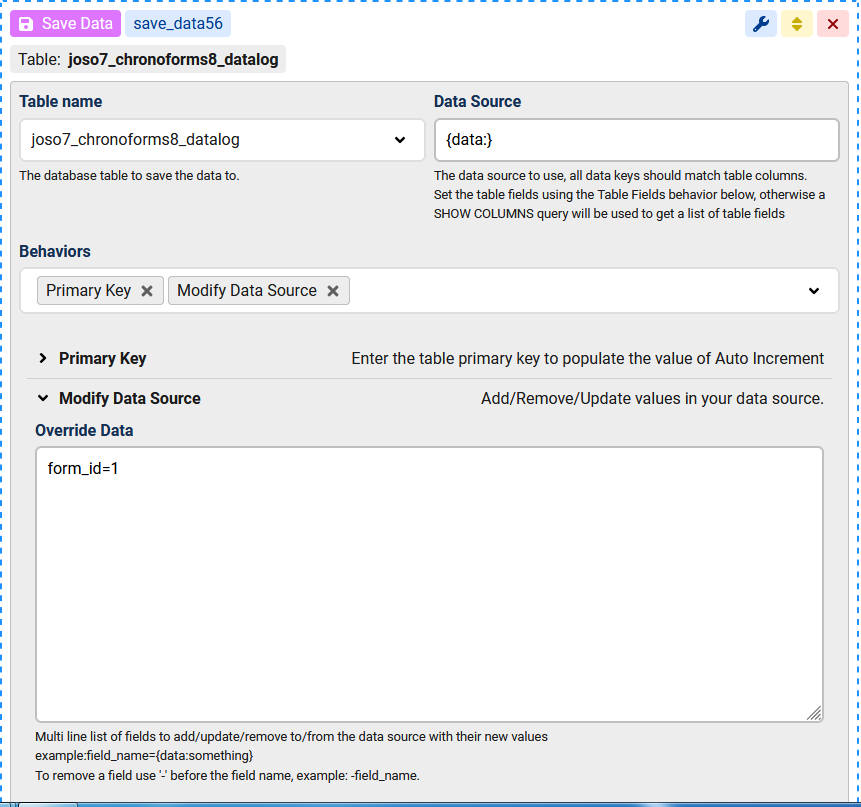Expand the Primary Key section
This screenshot has height=807, width=861.
click(x=102, y=358)
